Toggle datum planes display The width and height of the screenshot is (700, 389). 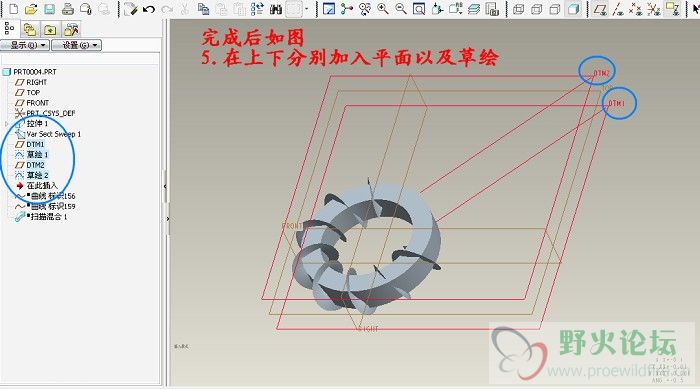(600, 9)
